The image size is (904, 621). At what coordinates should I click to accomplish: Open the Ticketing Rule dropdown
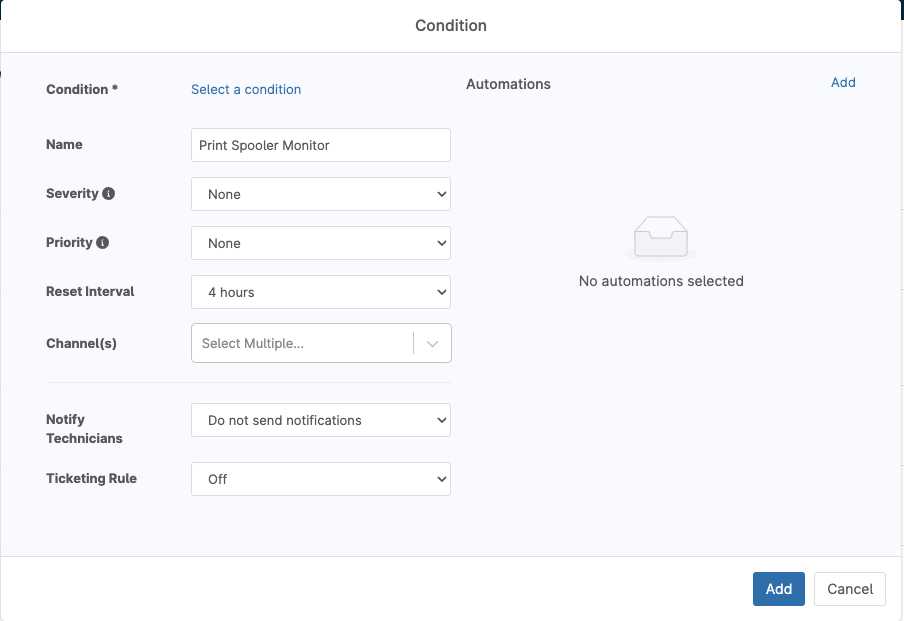pyautogui.click(x=320, y=479)
